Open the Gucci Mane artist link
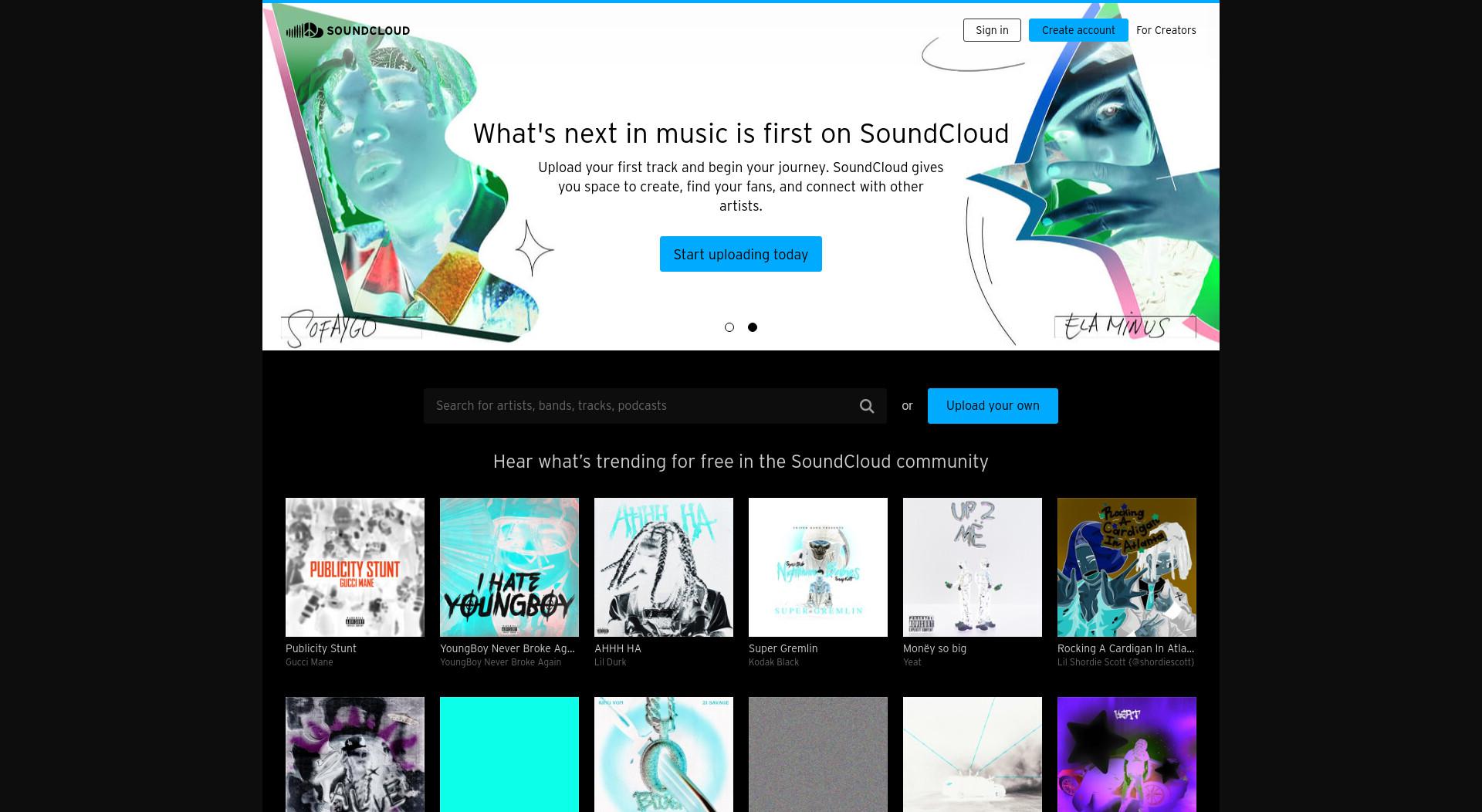 (x=310, y=662)
